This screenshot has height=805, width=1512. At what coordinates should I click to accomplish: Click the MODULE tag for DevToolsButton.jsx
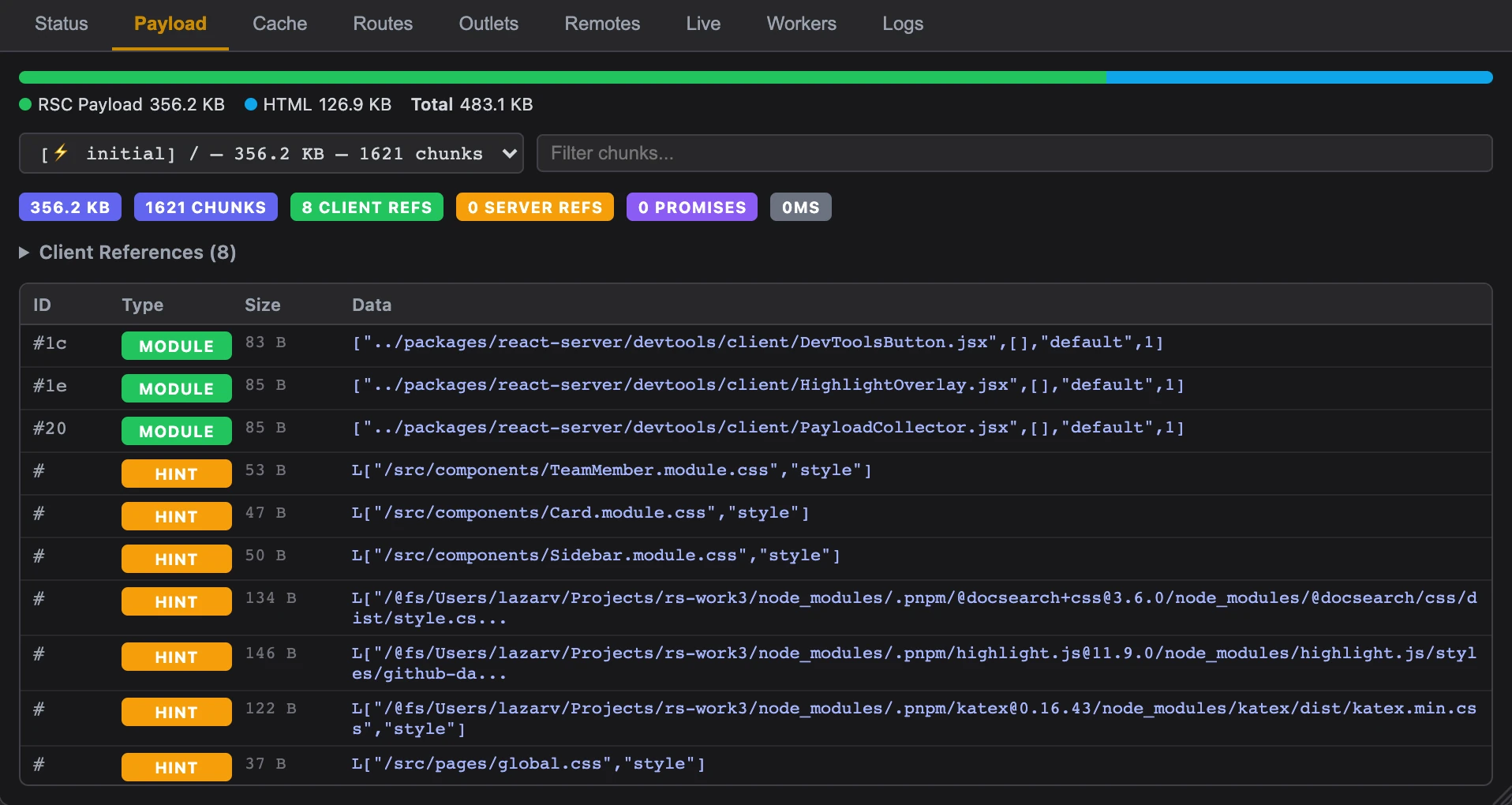(176, 346)
